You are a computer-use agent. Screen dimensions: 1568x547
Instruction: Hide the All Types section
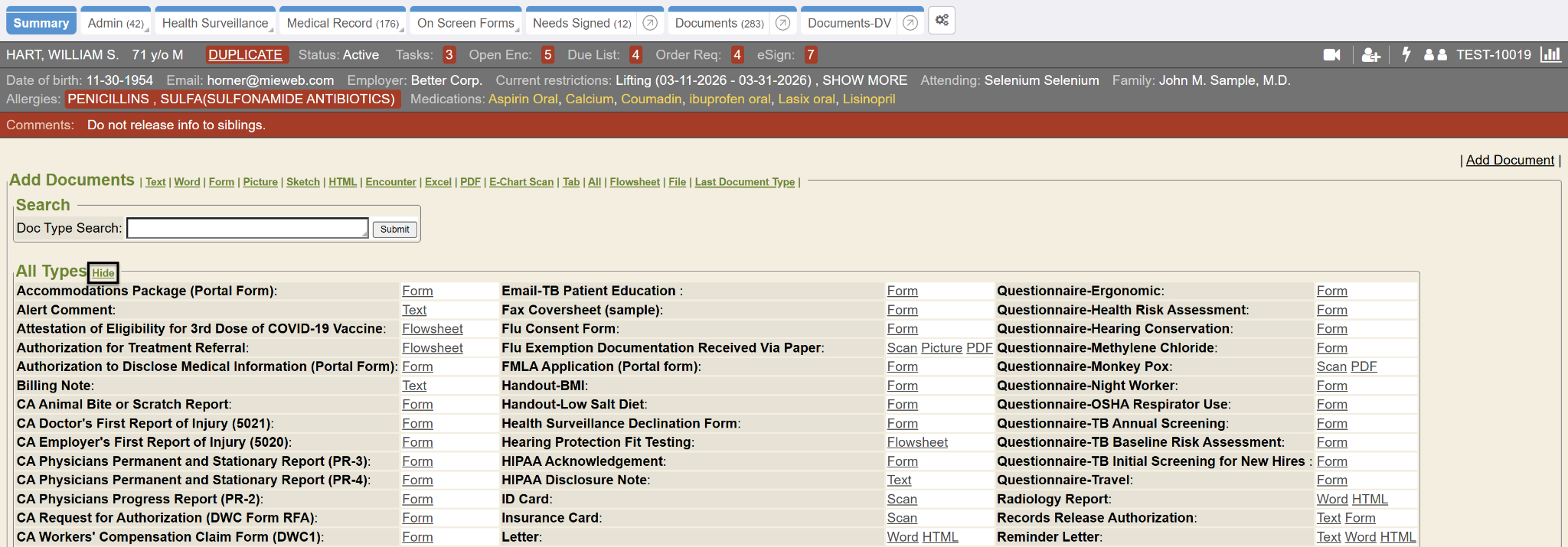click(103, 273)
